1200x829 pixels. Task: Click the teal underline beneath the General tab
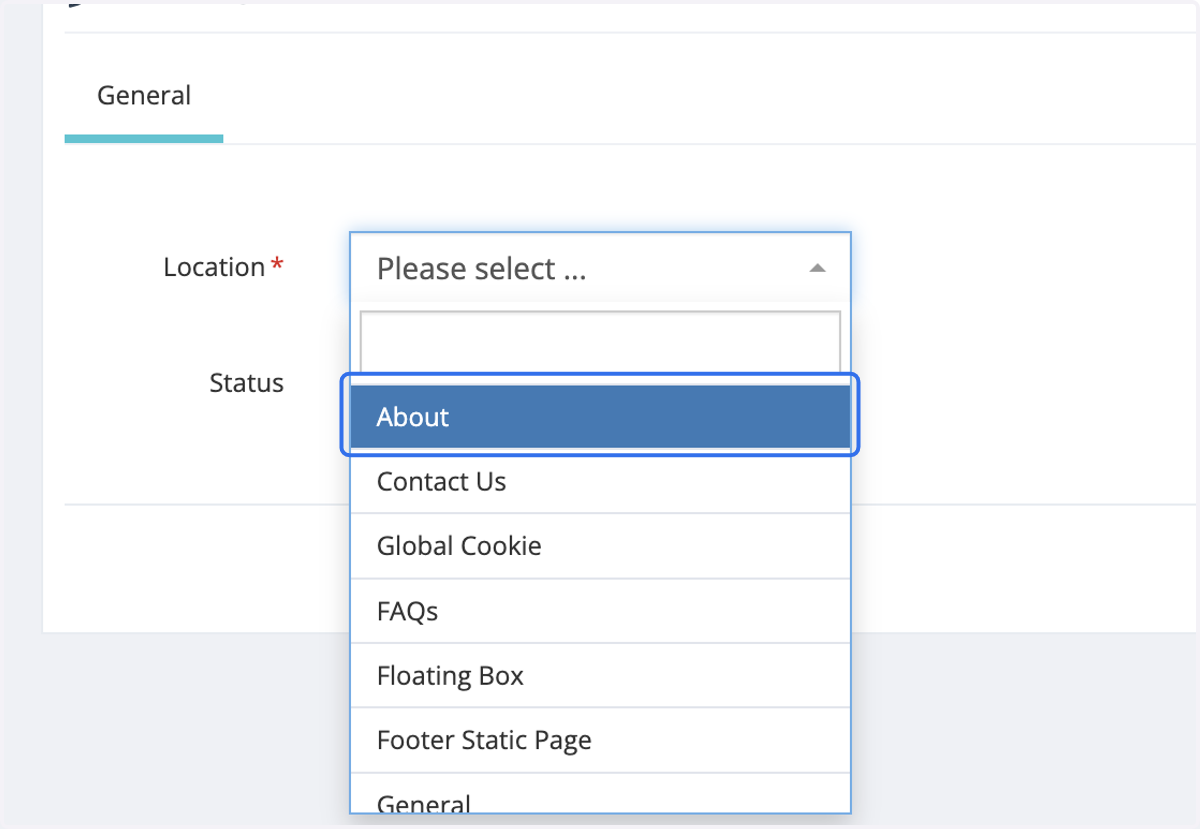(144, 139)
